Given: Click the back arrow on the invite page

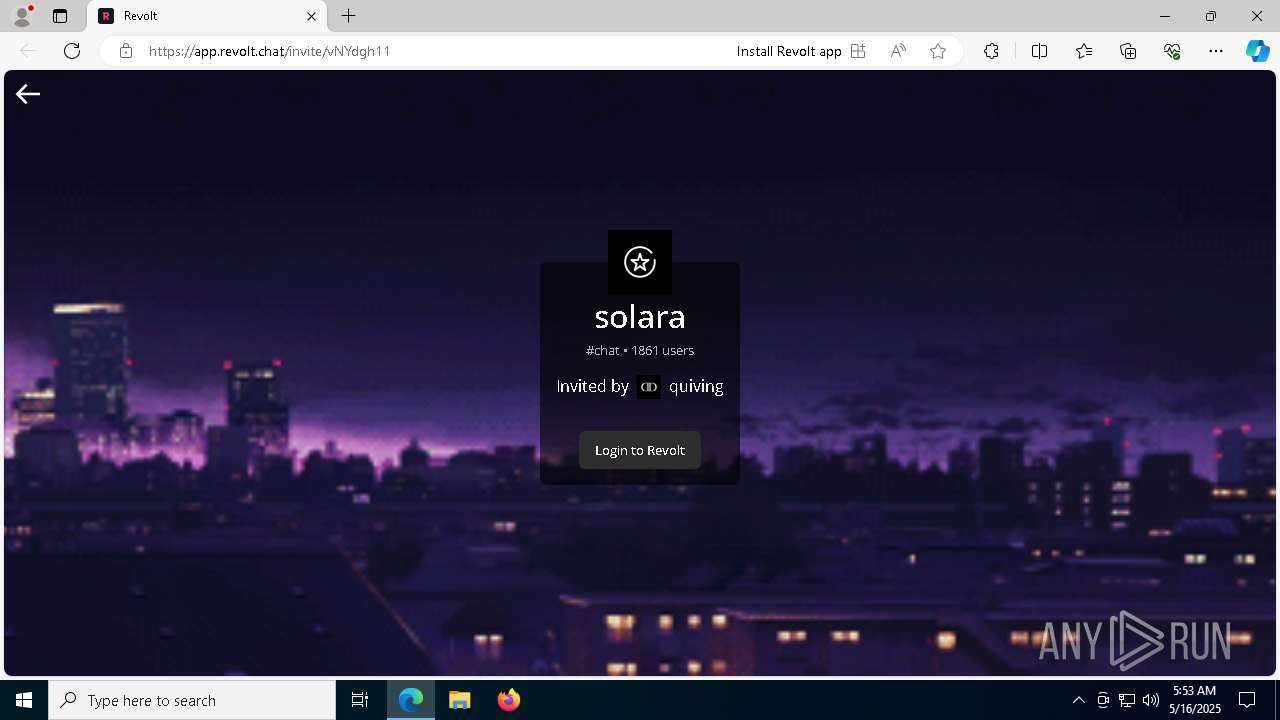Looking at the screenshot, I should [x=28, y=94].
